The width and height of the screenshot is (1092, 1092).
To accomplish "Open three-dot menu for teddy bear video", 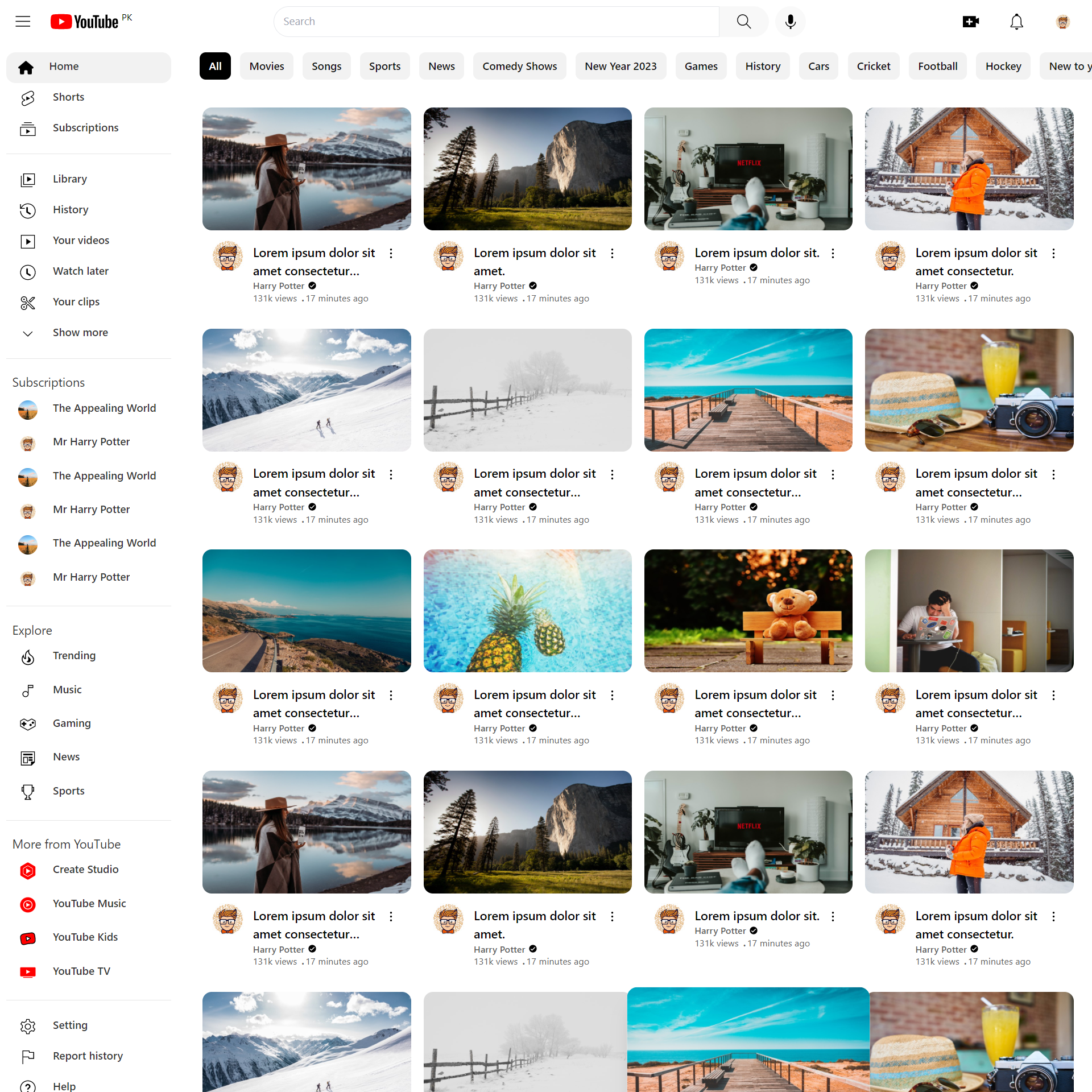I will [x=833, y=696].
